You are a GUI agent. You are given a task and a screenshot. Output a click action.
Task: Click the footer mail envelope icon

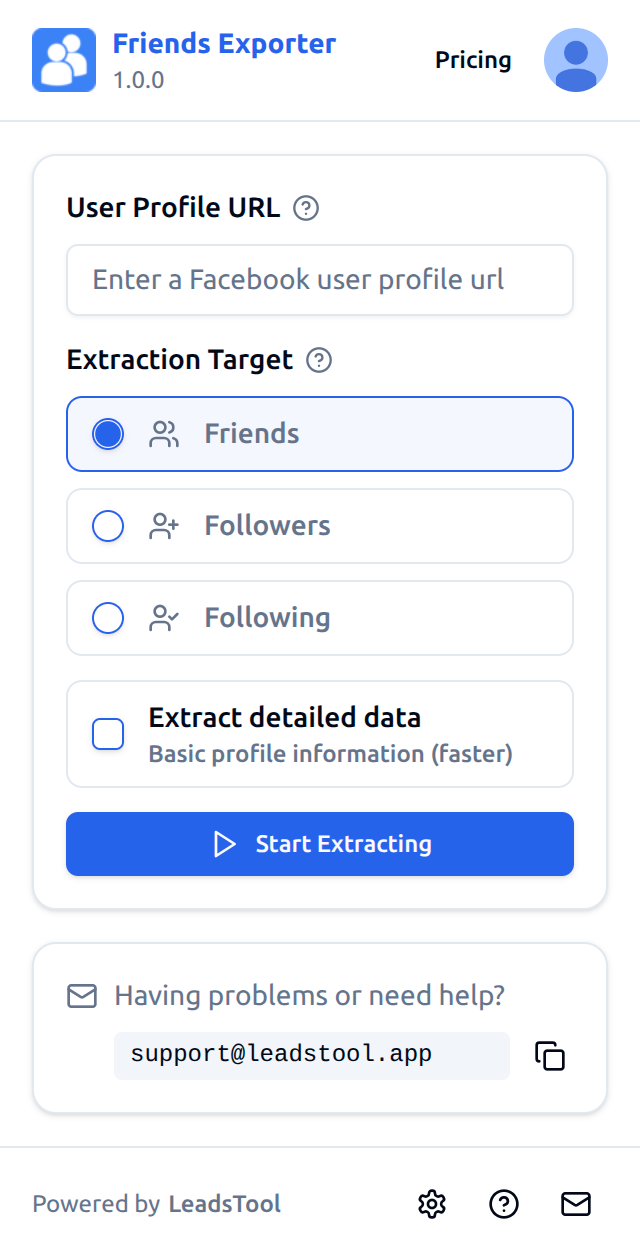coord(576,1204)
